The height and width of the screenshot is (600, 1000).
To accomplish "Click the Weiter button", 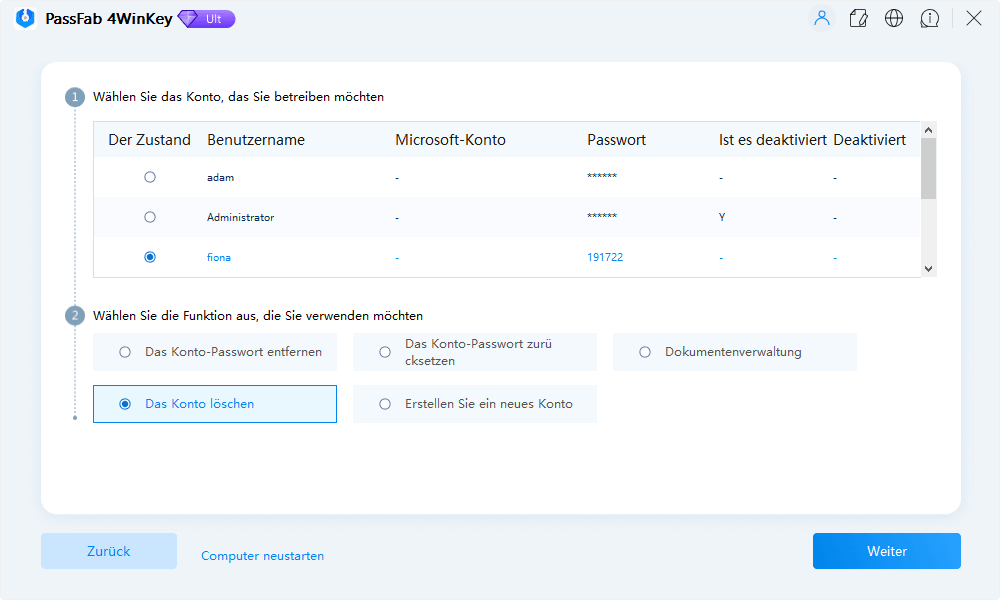I will point(886,551).
